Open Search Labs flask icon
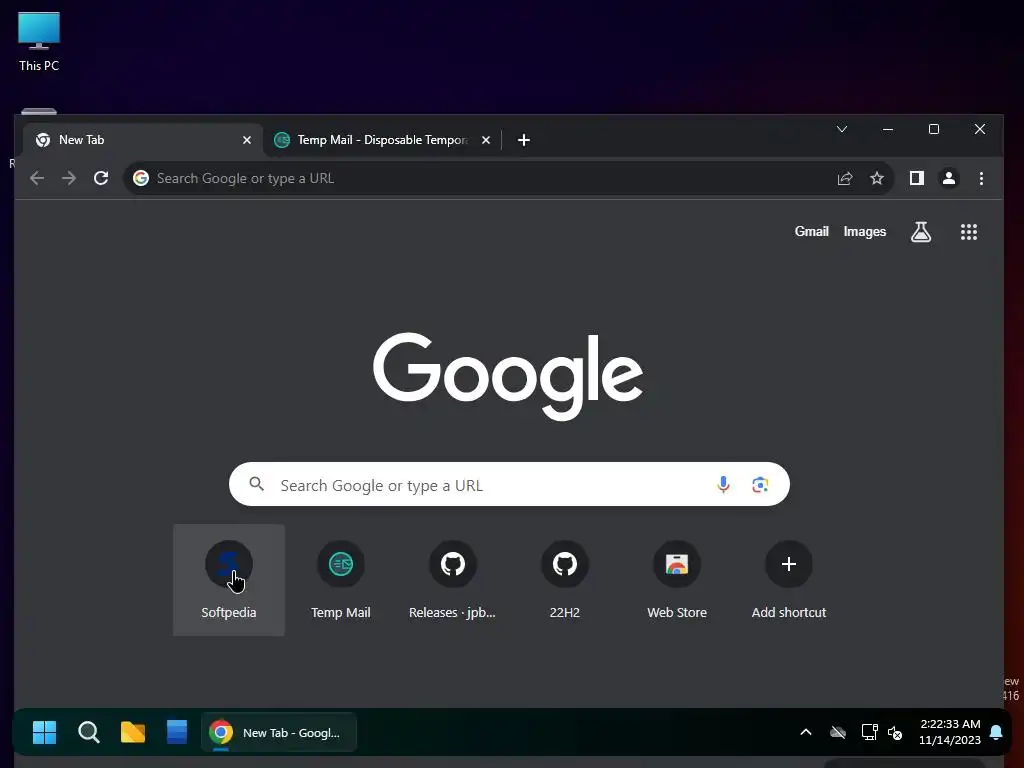The height and width of the screenshot is (768, 1024). coord(921,232)
